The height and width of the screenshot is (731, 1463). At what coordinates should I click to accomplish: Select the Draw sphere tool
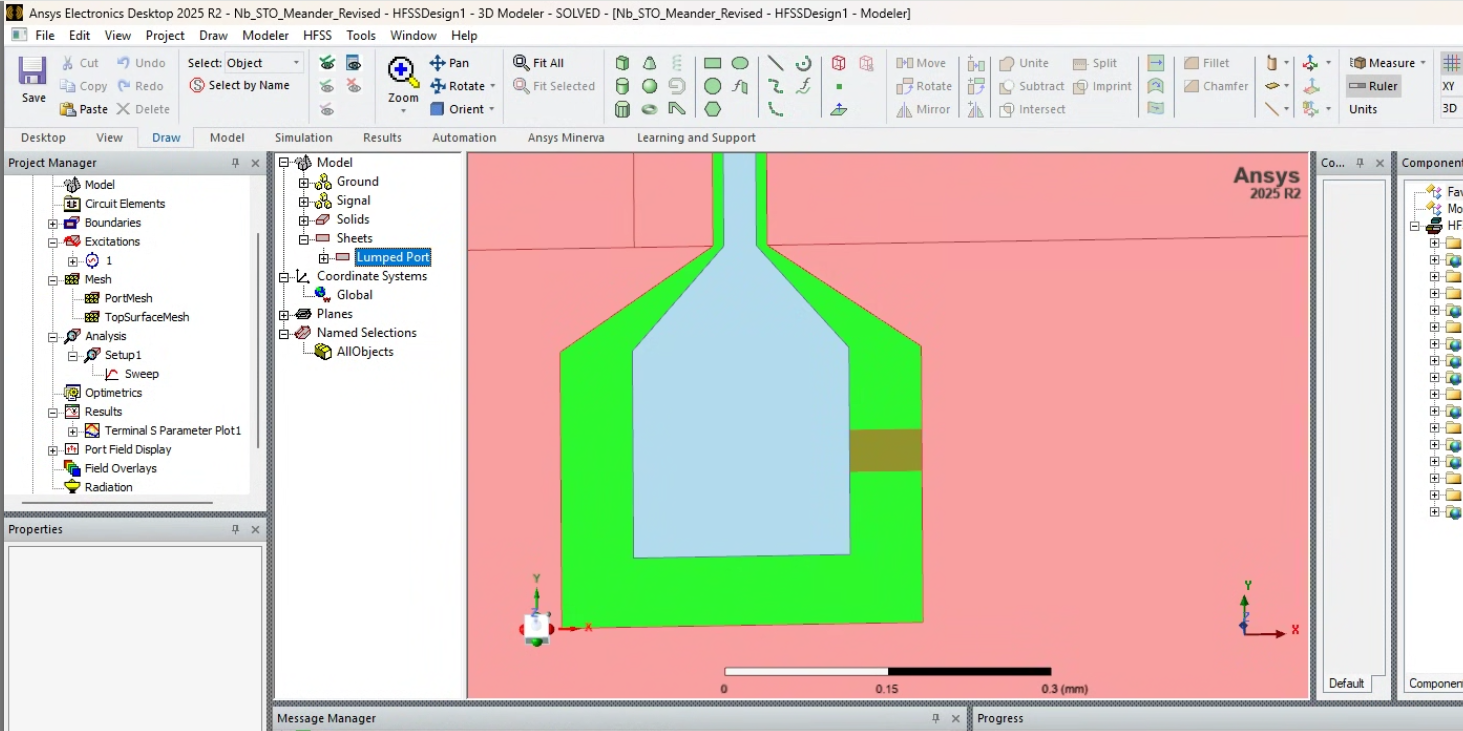click(x=649, y=86)
